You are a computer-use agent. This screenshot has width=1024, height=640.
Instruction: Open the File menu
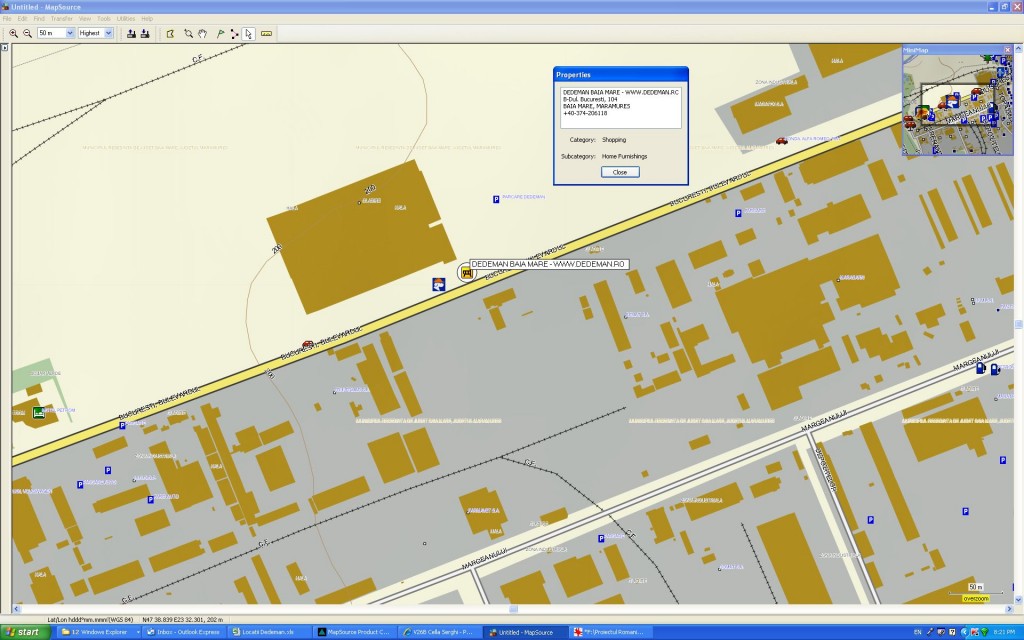click(7, 19)
